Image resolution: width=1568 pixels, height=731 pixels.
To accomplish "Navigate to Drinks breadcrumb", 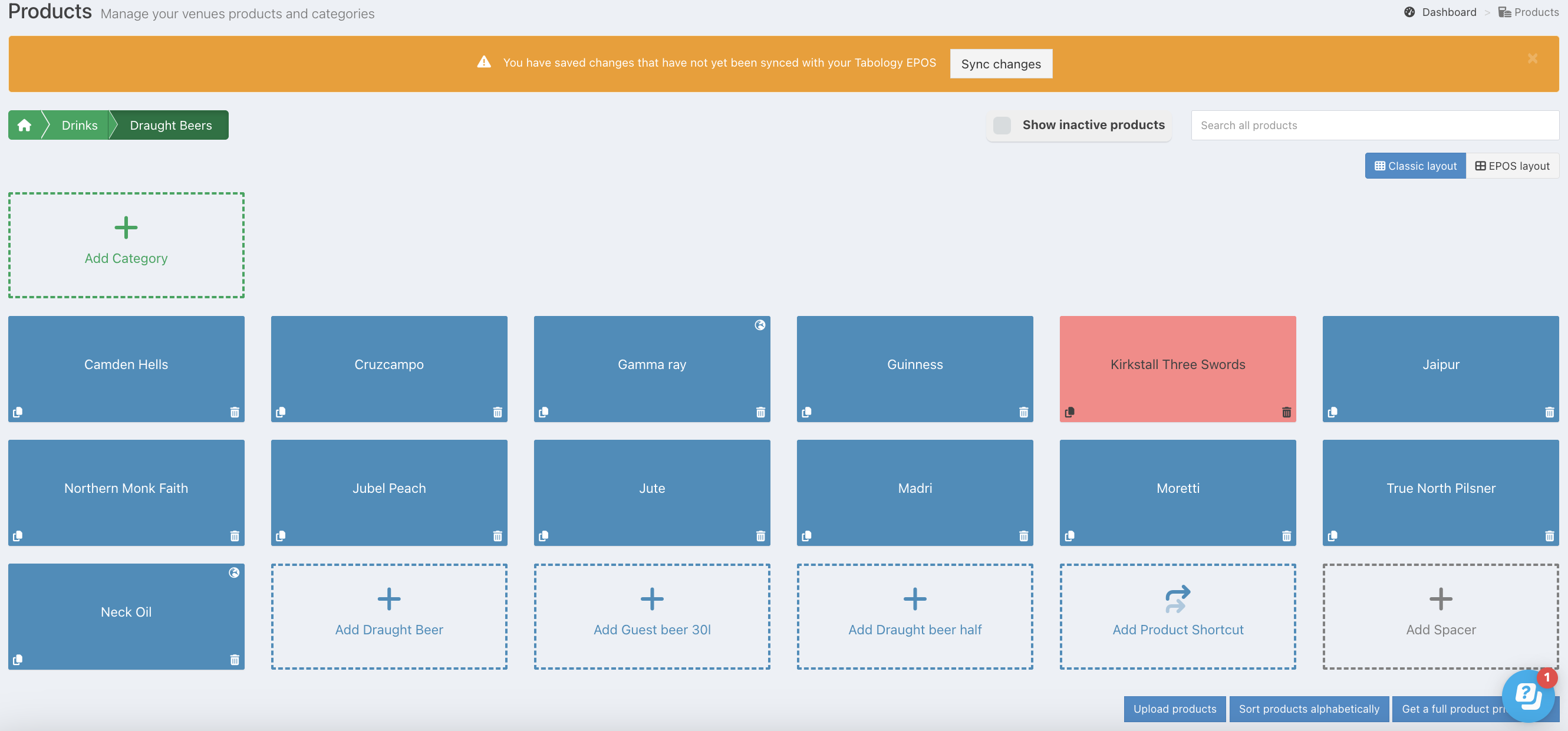I will (x=79, y=125).
